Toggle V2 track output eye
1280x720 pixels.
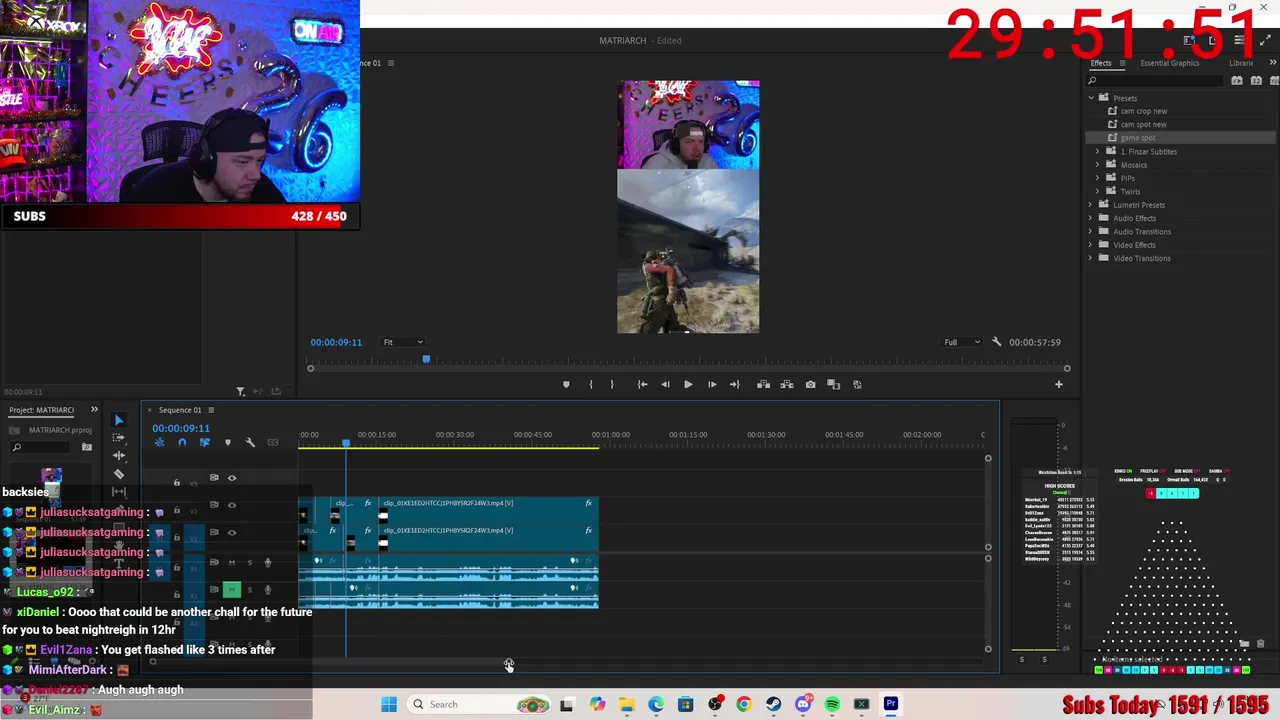pos(232,505)
